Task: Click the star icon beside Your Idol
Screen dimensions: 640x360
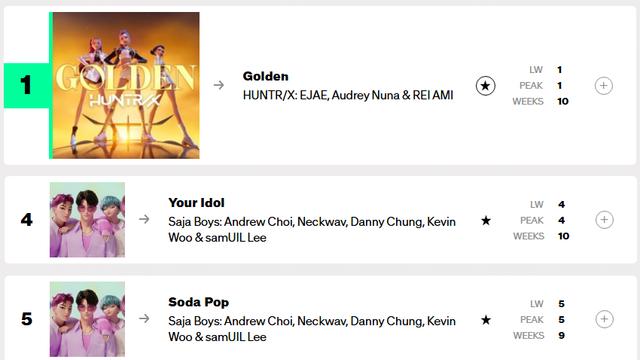Action: (x=486, y=221)
